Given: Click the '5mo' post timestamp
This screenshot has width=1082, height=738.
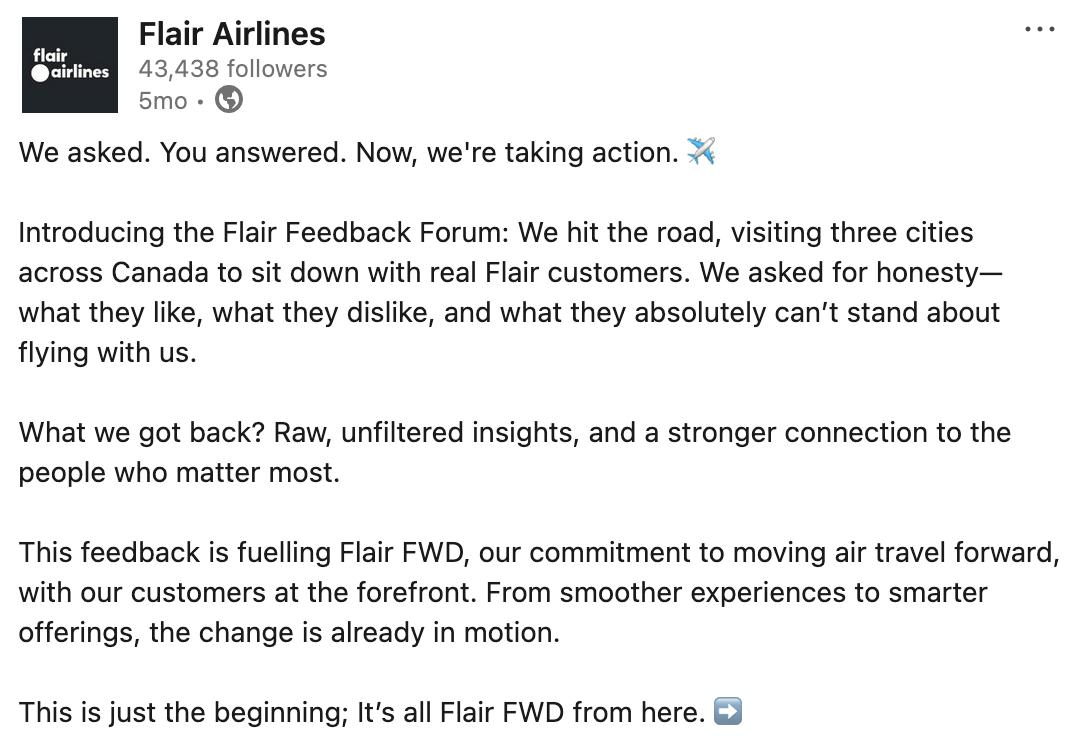Looking at the screenshot, I should pyautogui.click(x=163, y=101).
